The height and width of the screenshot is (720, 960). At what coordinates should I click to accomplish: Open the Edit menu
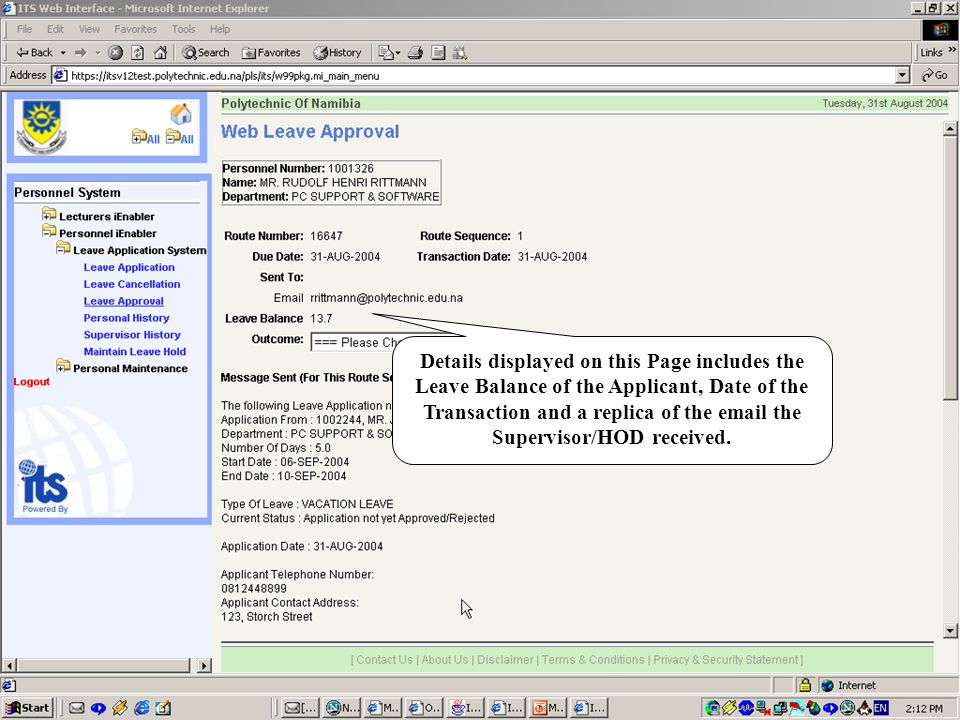click(55, 29)
